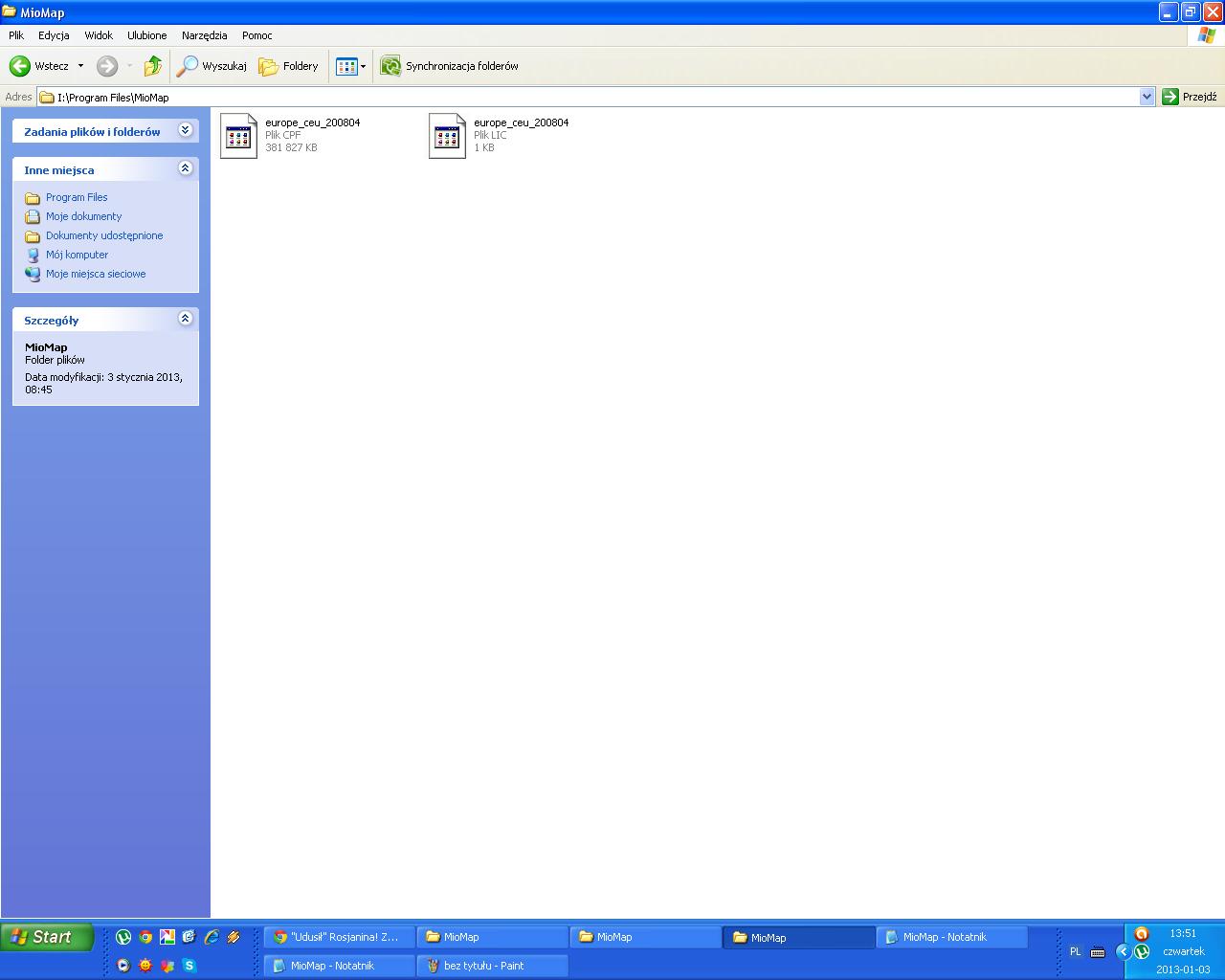Select the europe_ceu_200804 CPF file icon
The width and height of the screenshot is (1225, 980).
238,136
